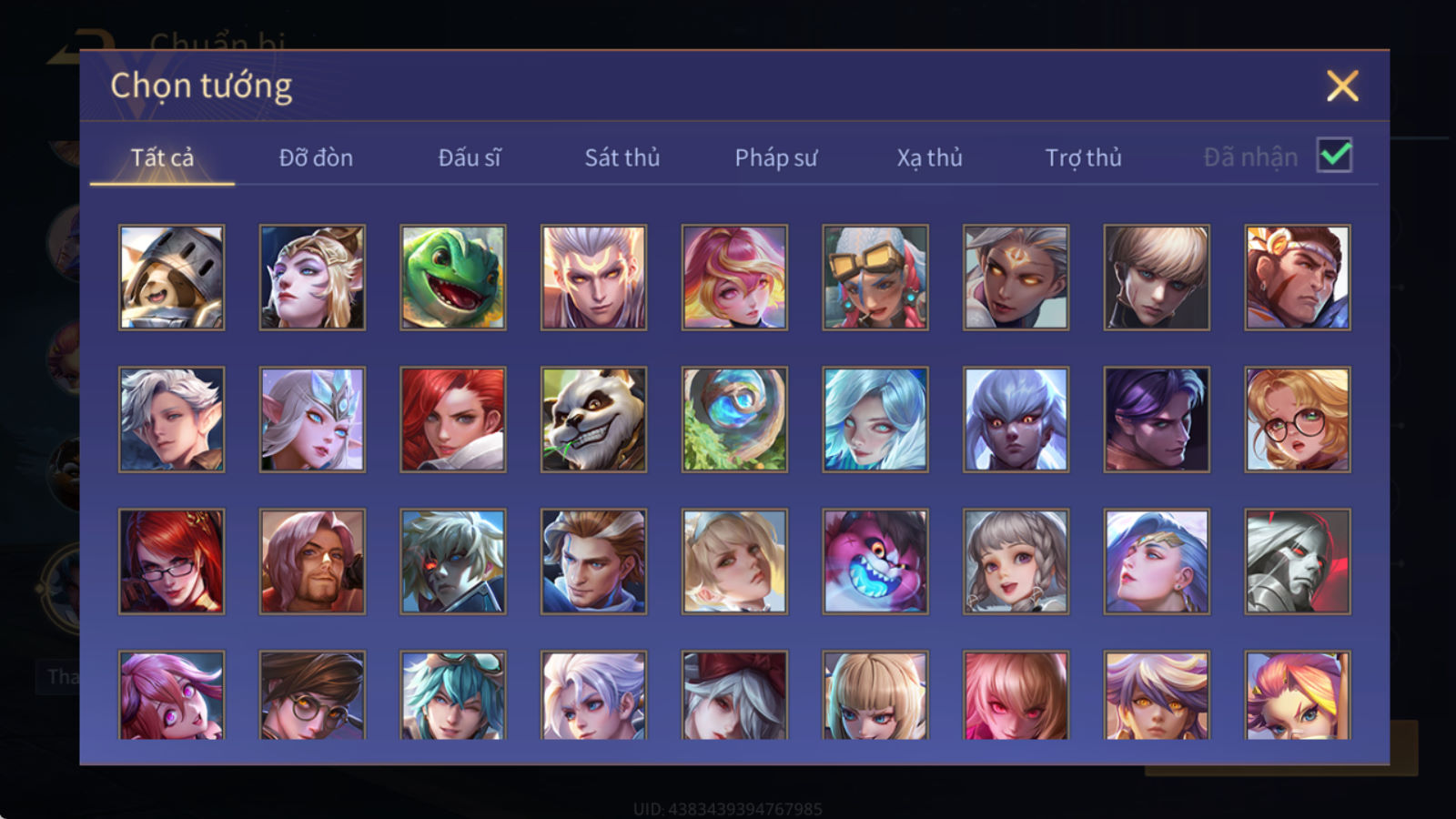Select the pink rainbow-haired girl hero
1456x819 pixels.
[x=734, y=278]
